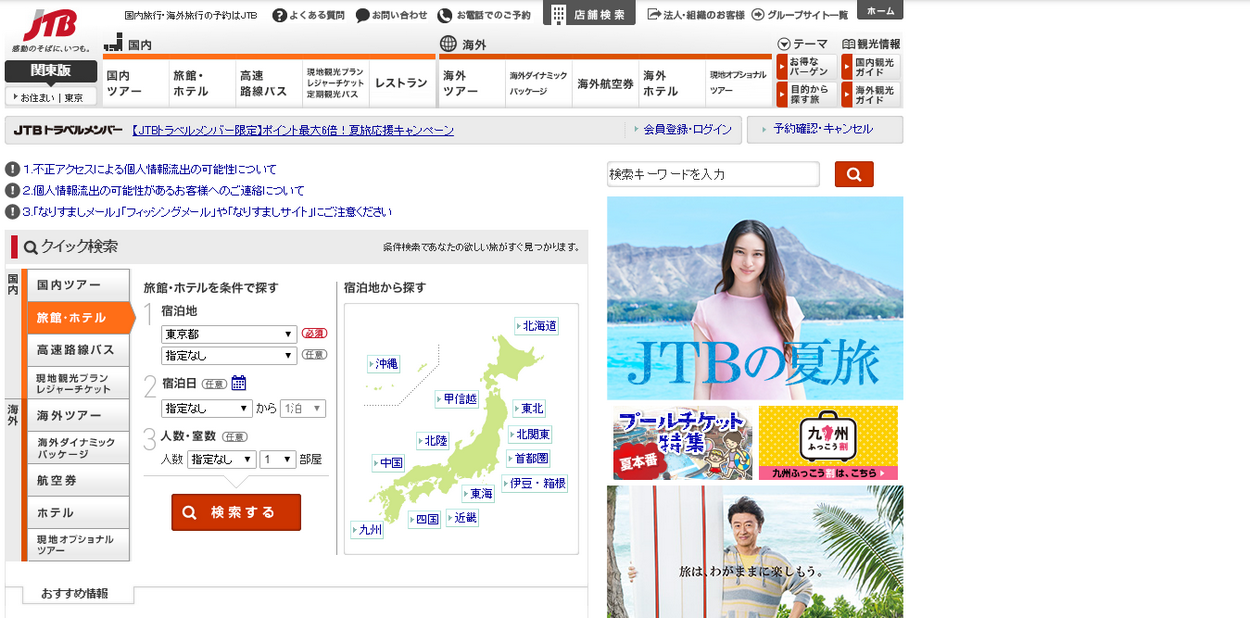Expand the 1泊 nights dropdown

(303, 408)
